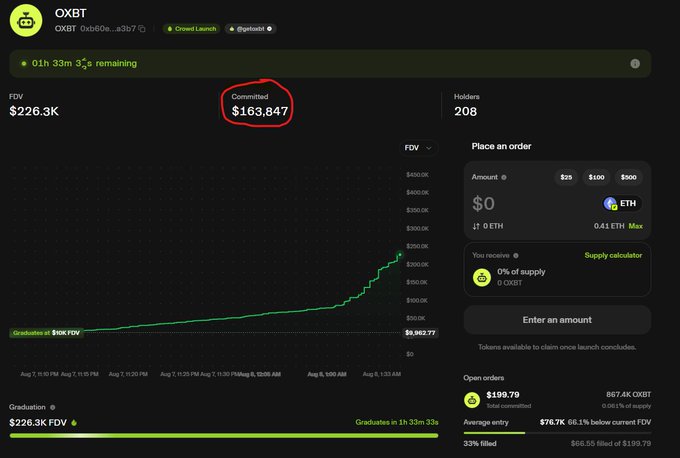The height and width of the screenshot is (458, 680).
Task: Select the $500 preset amount
Action: click(628, 177)
